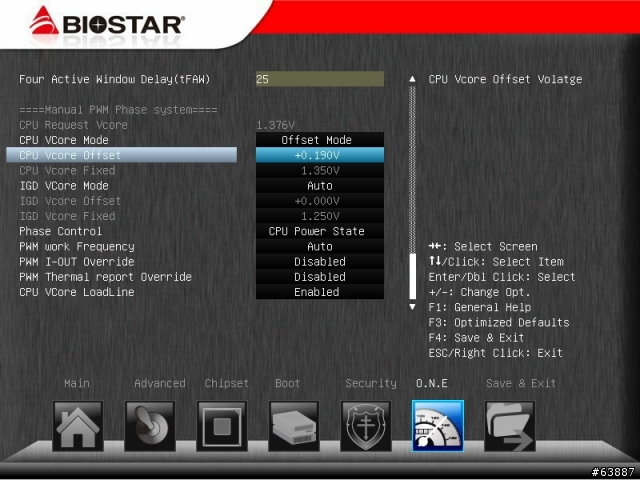Click the CPU Request Vcore label
Image resolution: width=640 pixels, height=480 pixels.
point(73,125)
